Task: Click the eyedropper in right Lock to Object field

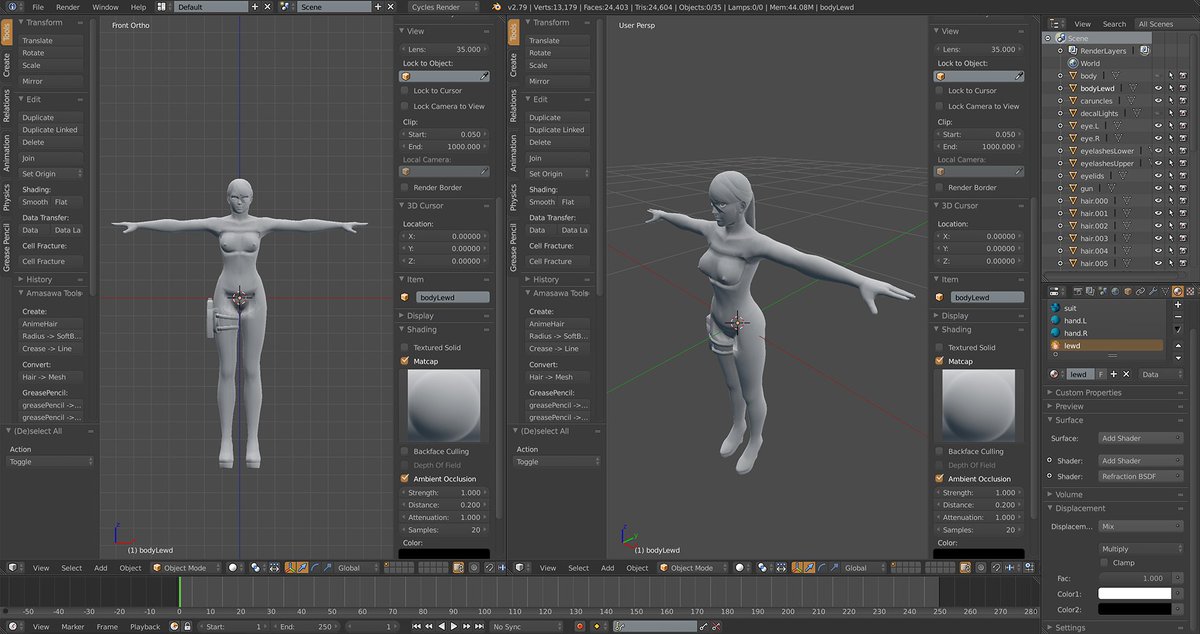Action: 1019,76
